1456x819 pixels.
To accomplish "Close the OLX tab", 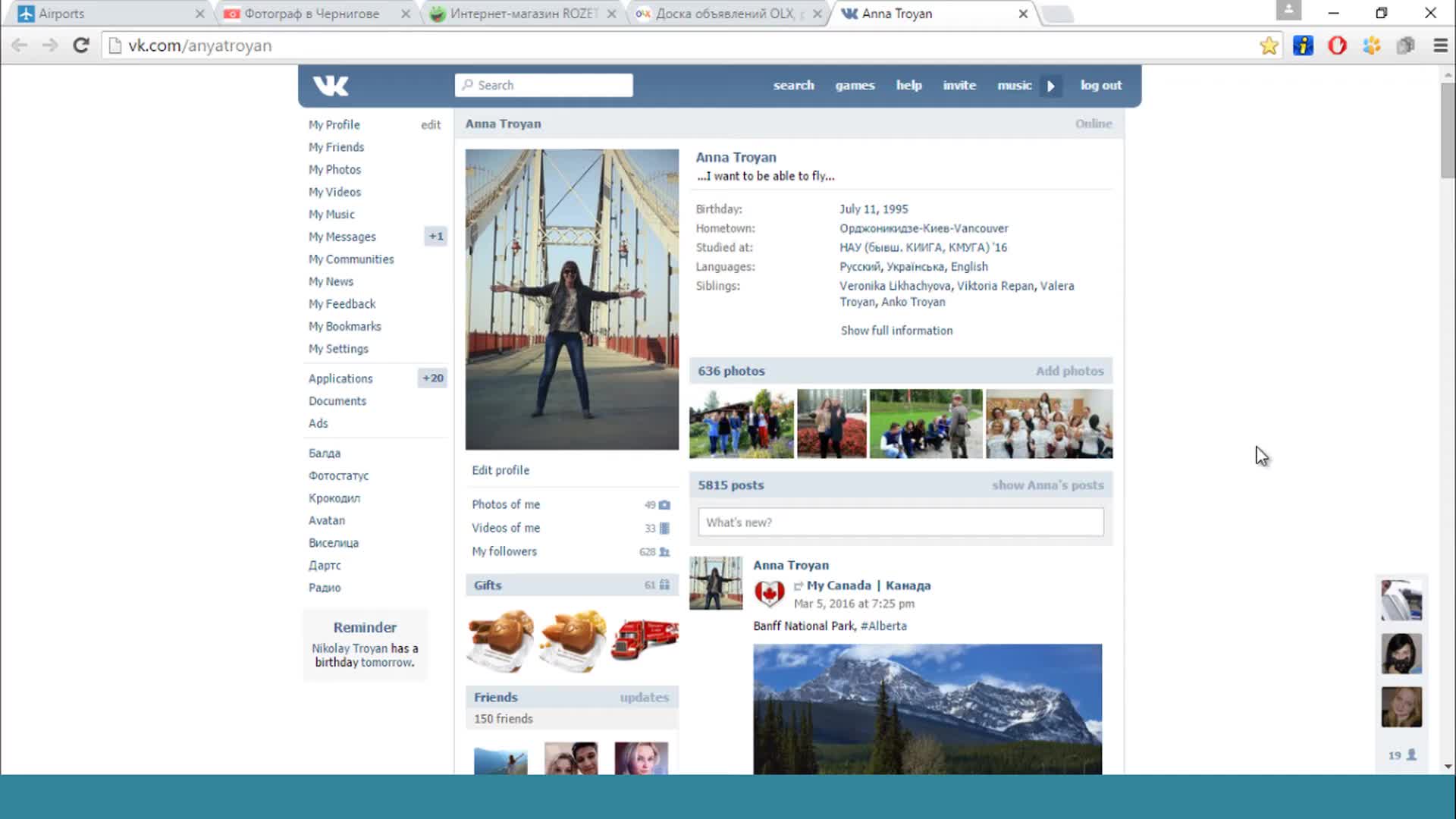I will click(817, 14).
